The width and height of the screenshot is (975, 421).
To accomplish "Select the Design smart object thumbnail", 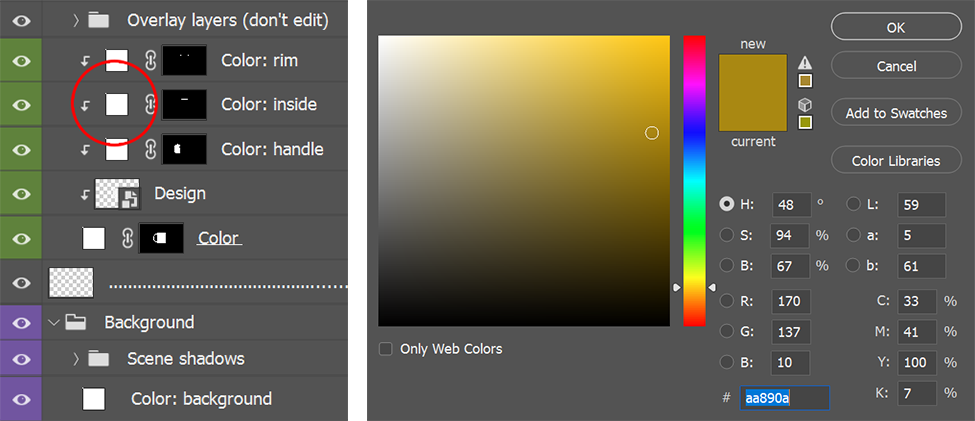I will click(x=117, y=194).
